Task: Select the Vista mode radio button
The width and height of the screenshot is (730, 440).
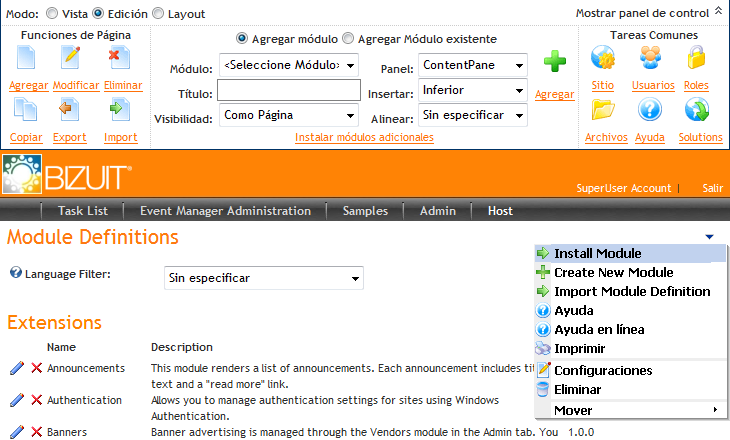Action: pos(54,14)
